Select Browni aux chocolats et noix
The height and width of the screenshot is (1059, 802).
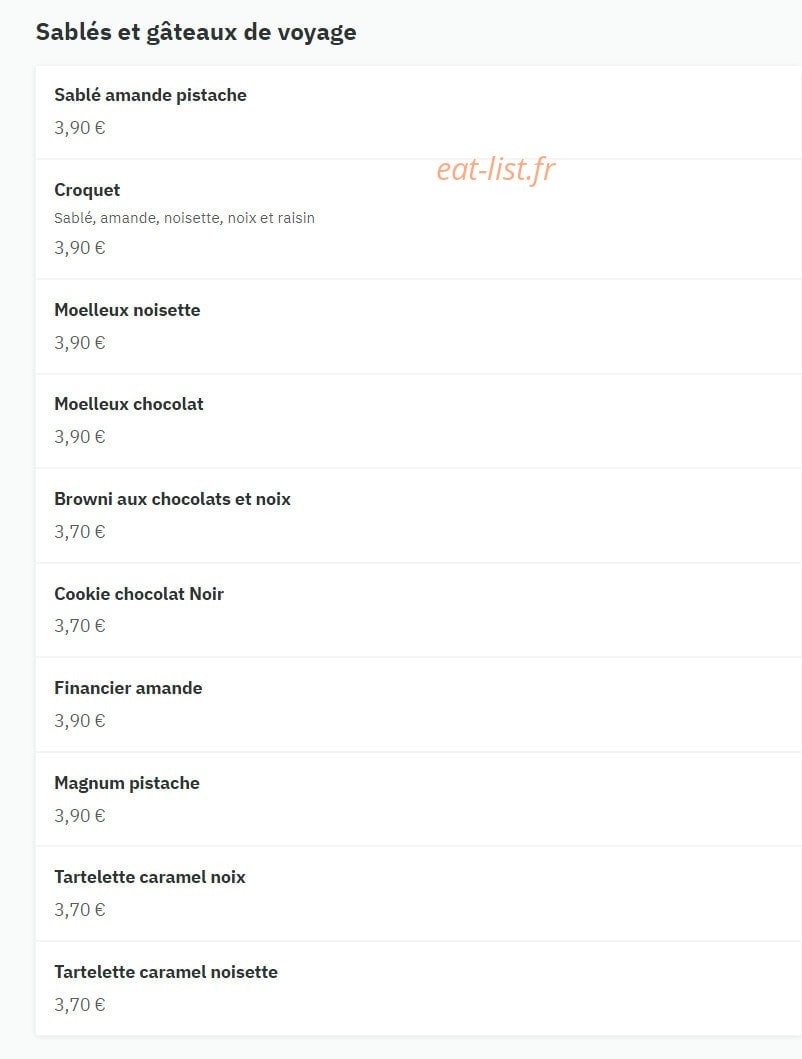(x=418, y=515)
